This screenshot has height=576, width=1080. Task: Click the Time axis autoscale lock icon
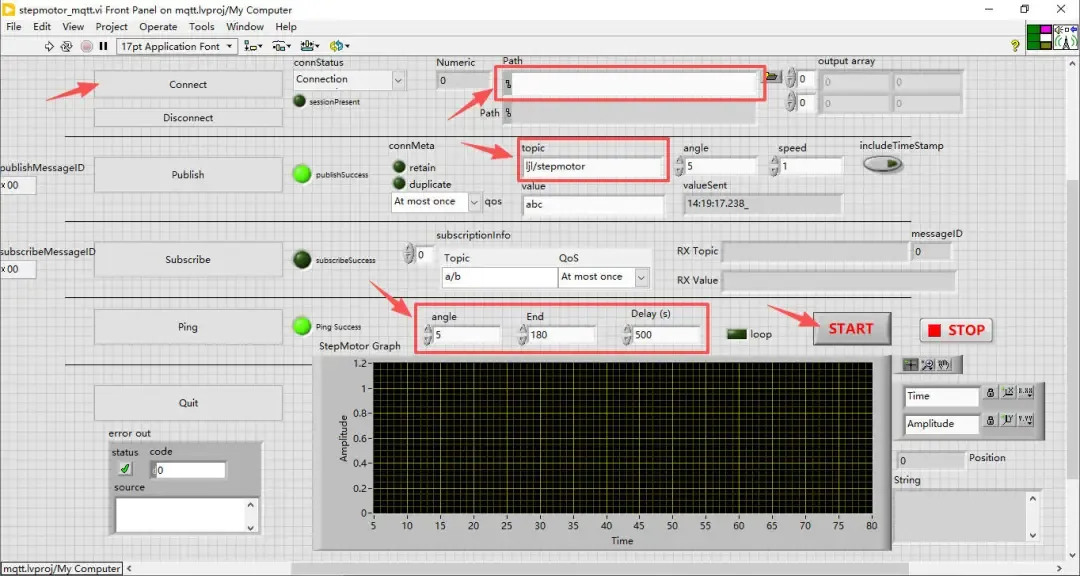click(x=990, y=393)
